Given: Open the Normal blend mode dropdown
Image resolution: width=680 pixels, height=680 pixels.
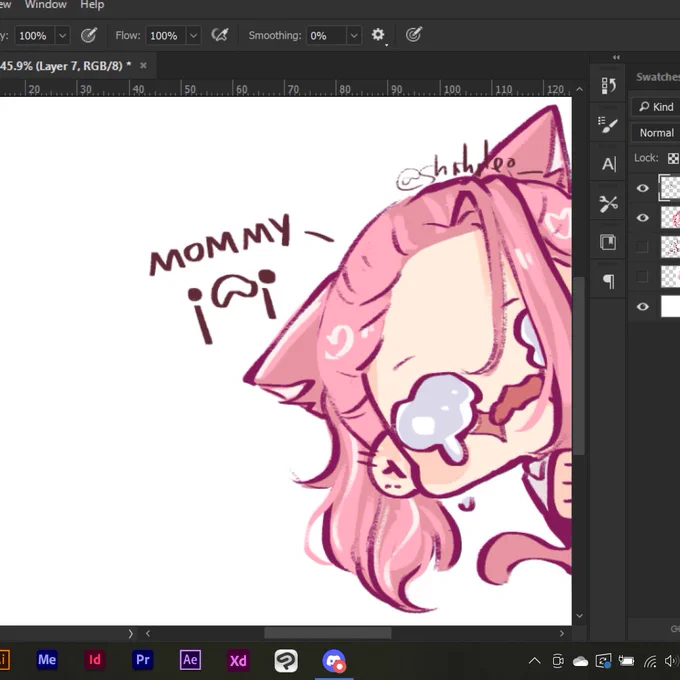Looking at the screenshot, I should pyautogui.click(x=656, y=133).
